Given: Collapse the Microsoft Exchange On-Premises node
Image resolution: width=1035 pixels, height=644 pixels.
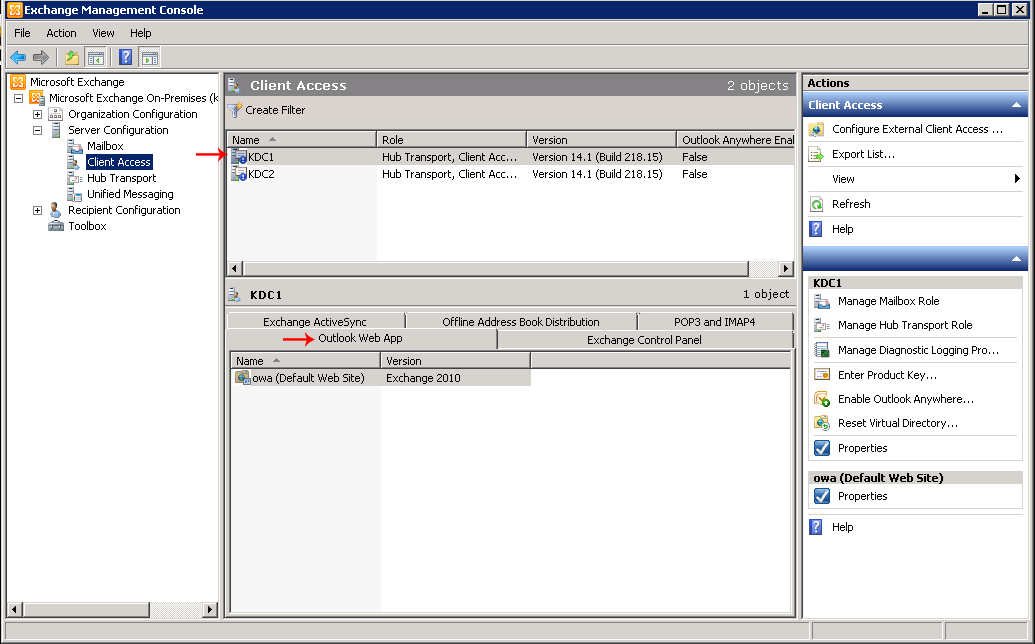Looking at the screenshot, I should [18, 98].
